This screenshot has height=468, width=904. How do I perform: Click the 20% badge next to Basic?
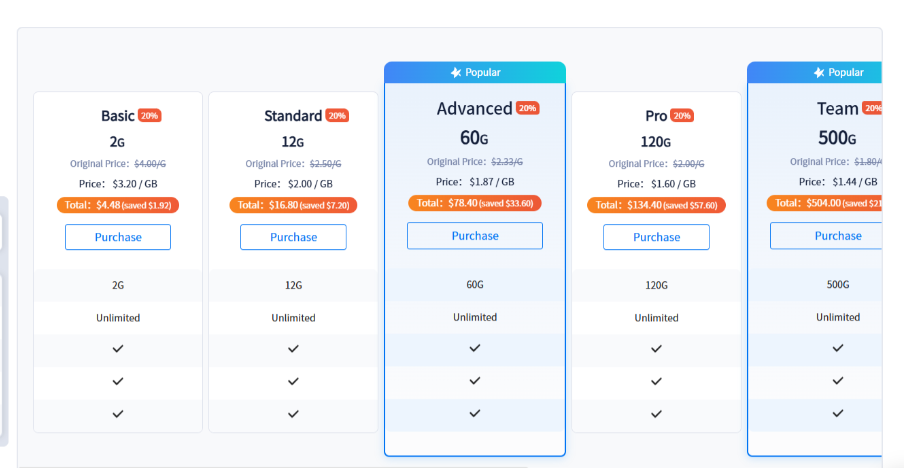click(x=149, y=115)
